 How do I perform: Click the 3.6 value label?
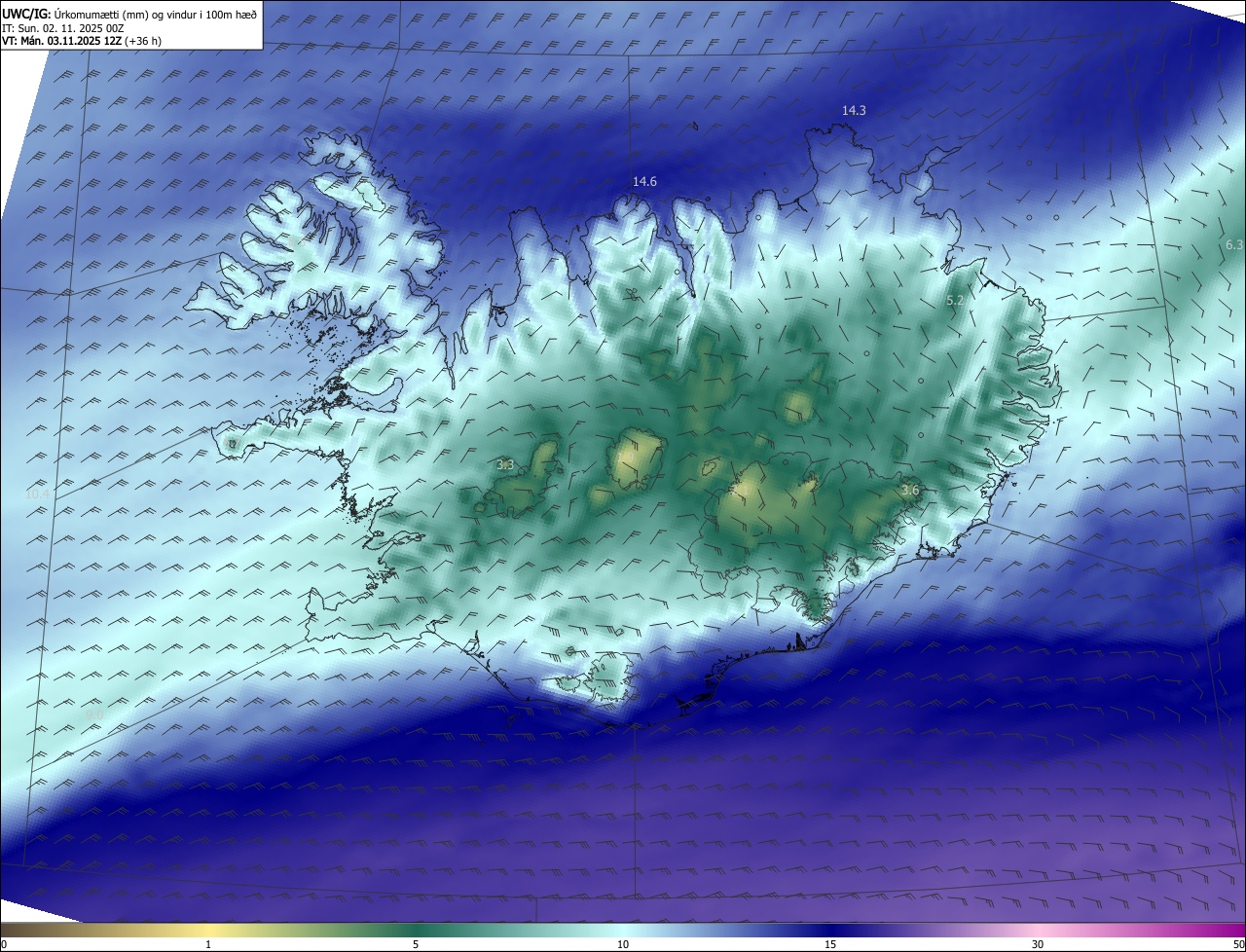tap(910, 490)
